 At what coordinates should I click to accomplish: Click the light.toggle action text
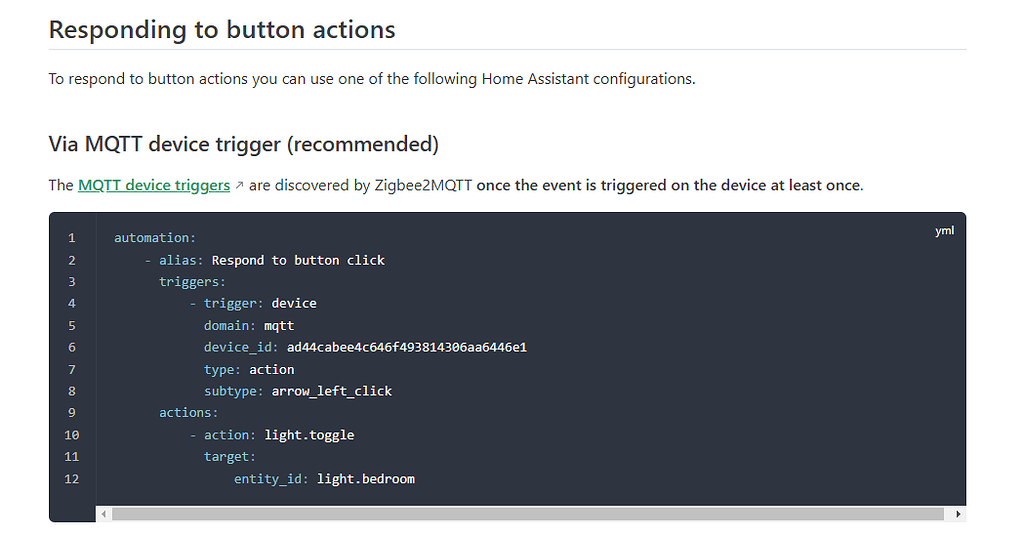point(310,435)
